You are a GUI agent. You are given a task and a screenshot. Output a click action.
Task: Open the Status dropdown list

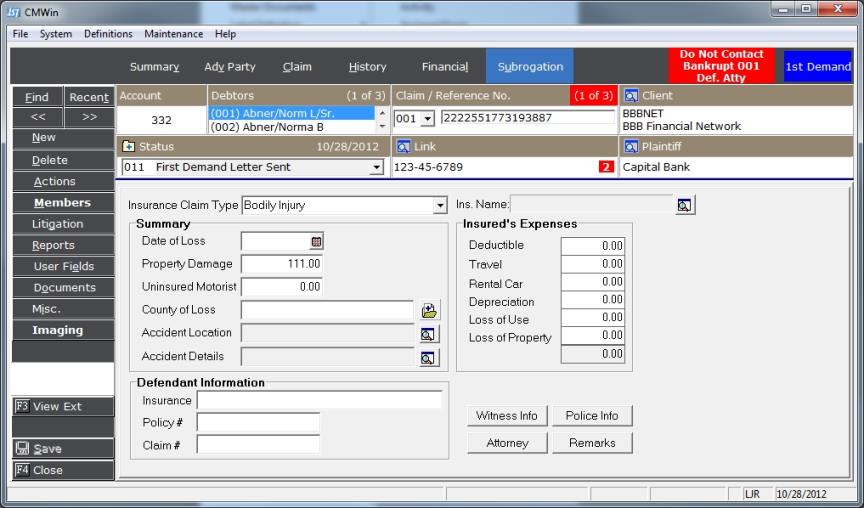pos(377,168)
